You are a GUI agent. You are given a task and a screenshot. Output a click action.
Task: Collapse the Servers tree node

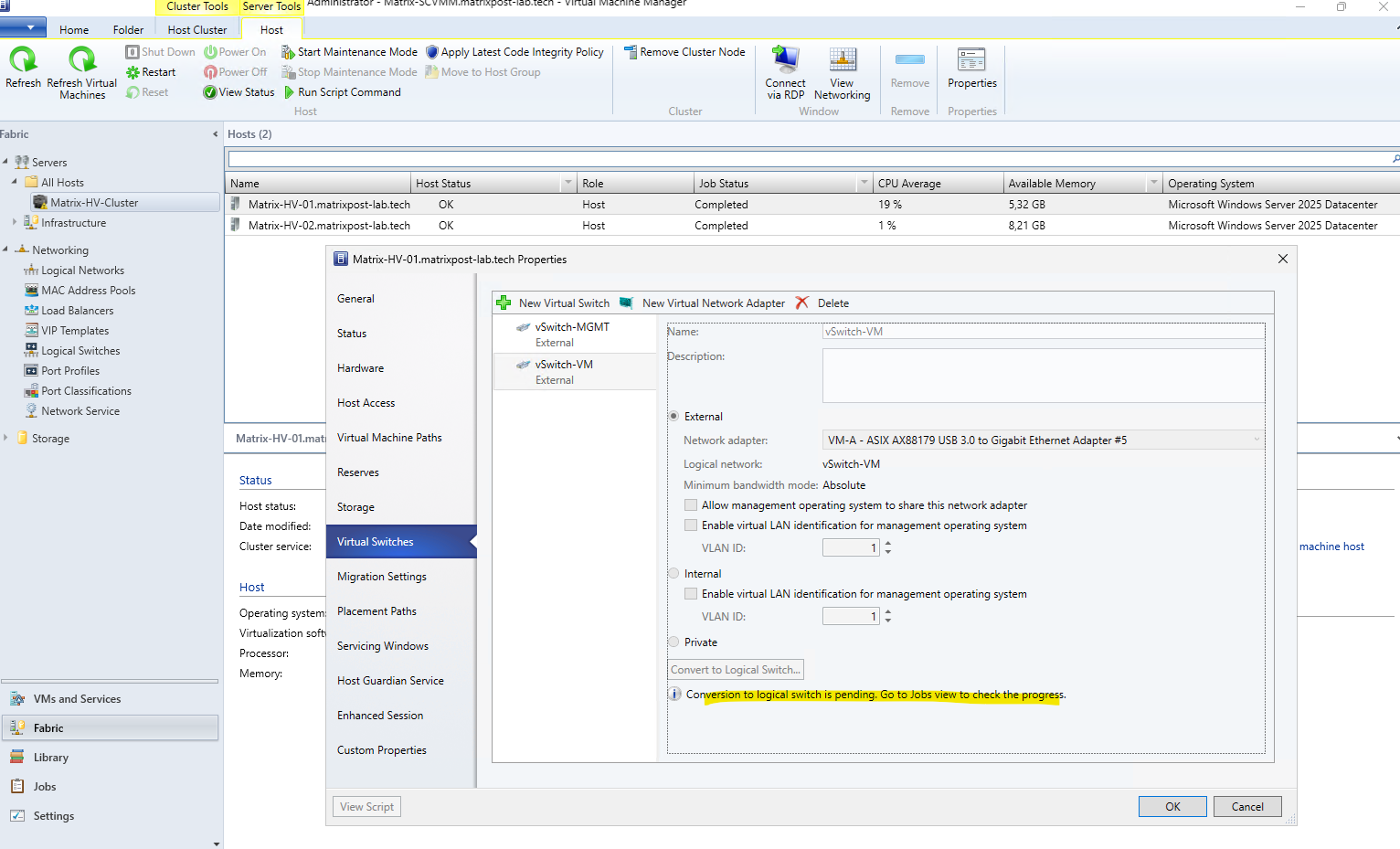(x=5, y=162)
